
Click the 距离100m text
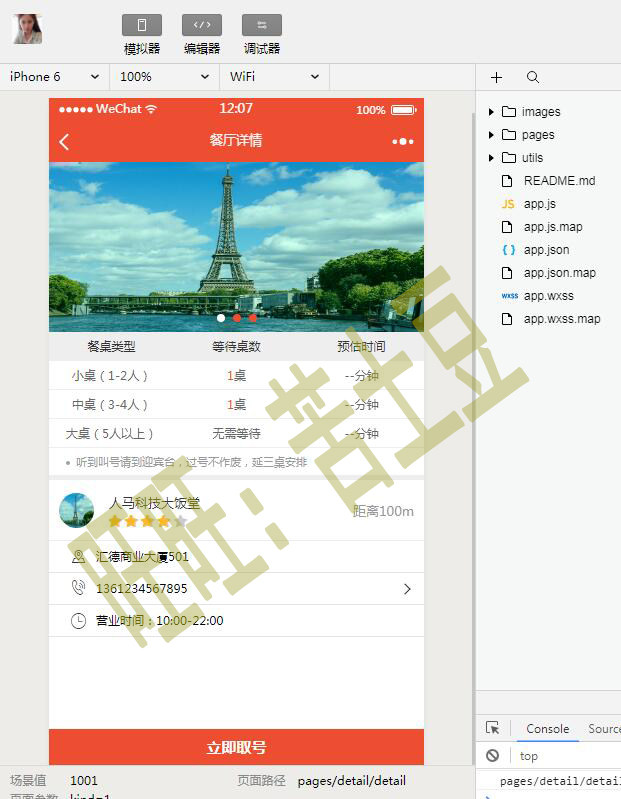click(383, 511)
